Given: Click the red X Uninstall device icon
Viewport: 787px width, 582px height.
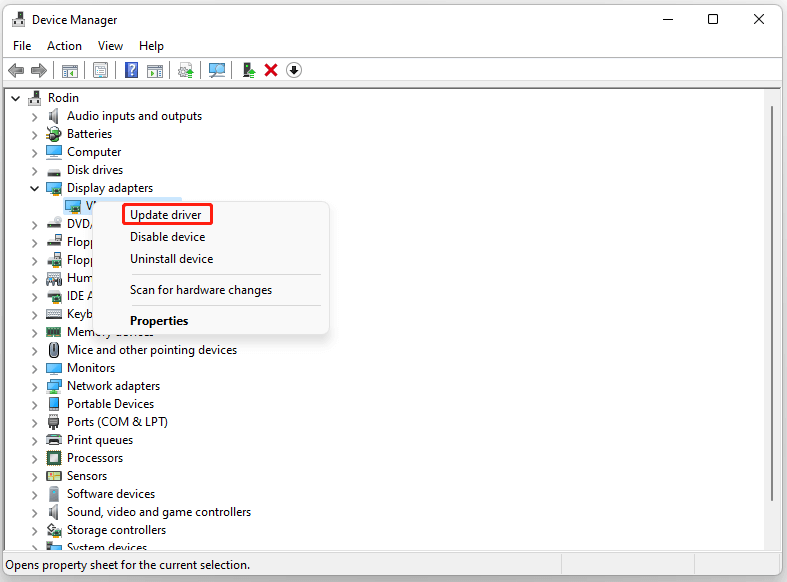Looking at the screenshot, I should point(271,70).
